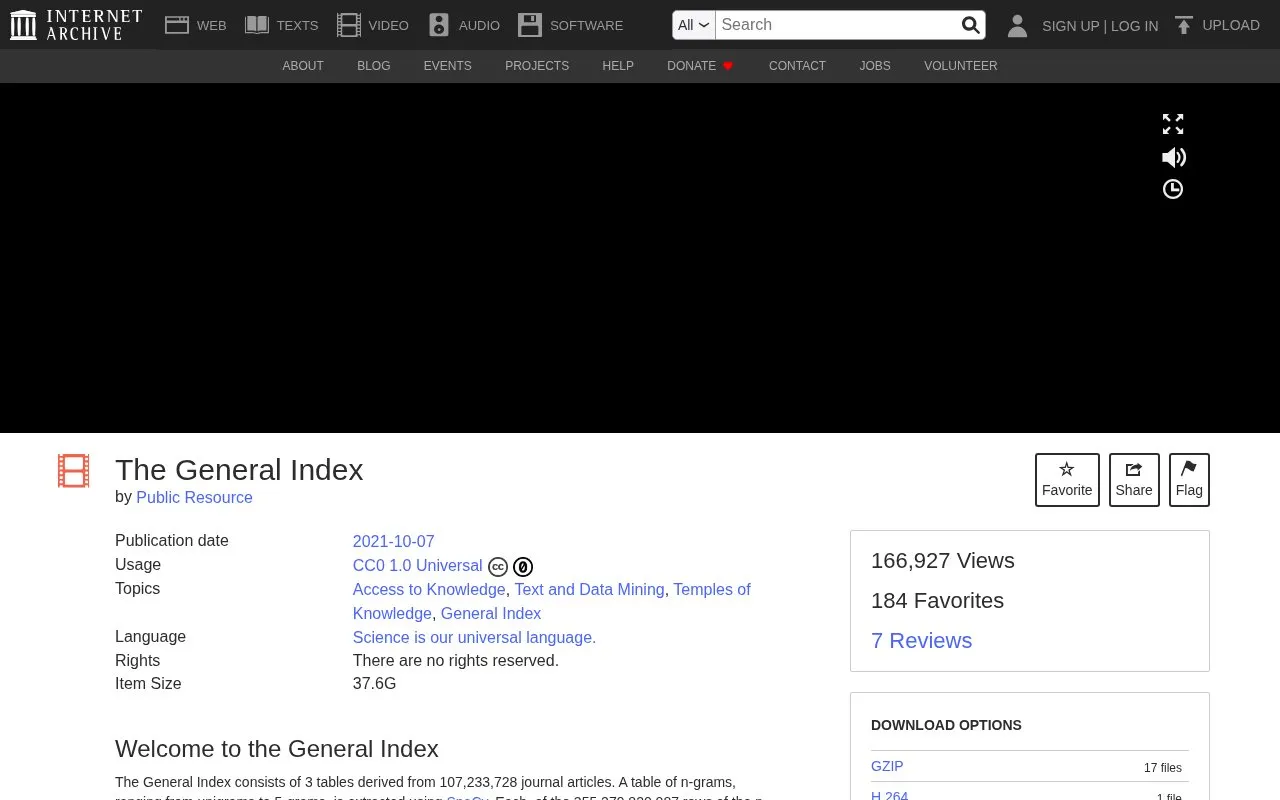Image resolution: width=1280 pixels, height=800 pixels.
Task: Open the Share dialog
Action: (1134, 480)
